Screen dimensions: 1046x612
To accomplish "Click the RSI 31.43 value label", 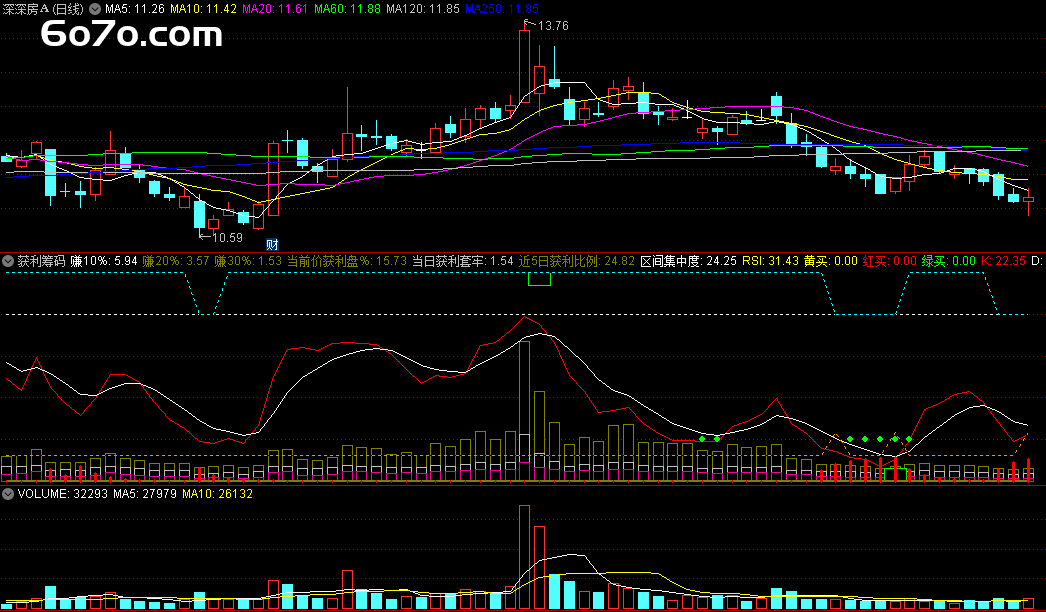I will click(x=770, y=261).
